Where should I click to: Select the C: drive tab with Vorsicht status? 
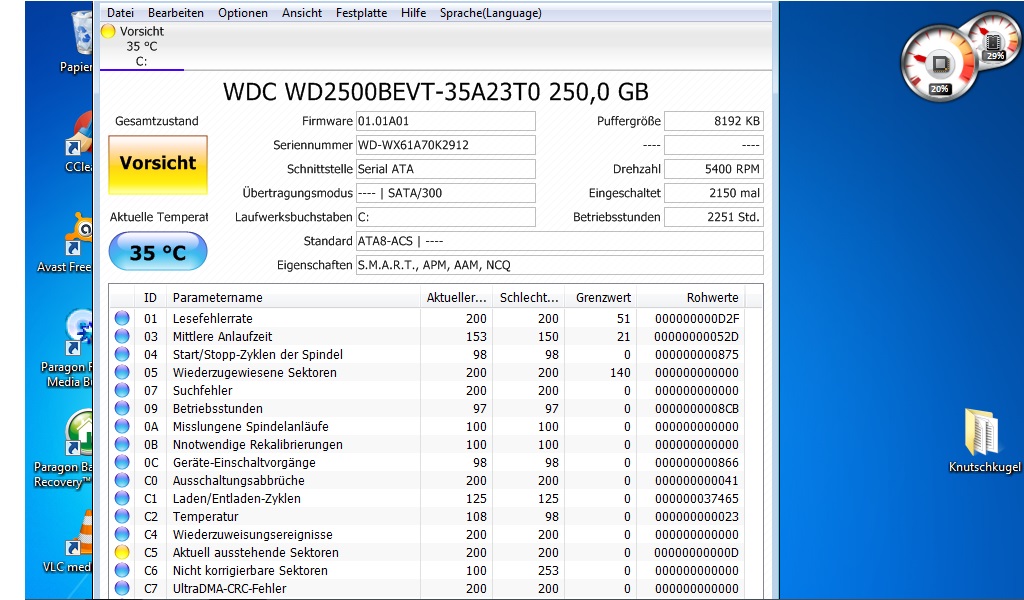[142, 46]
